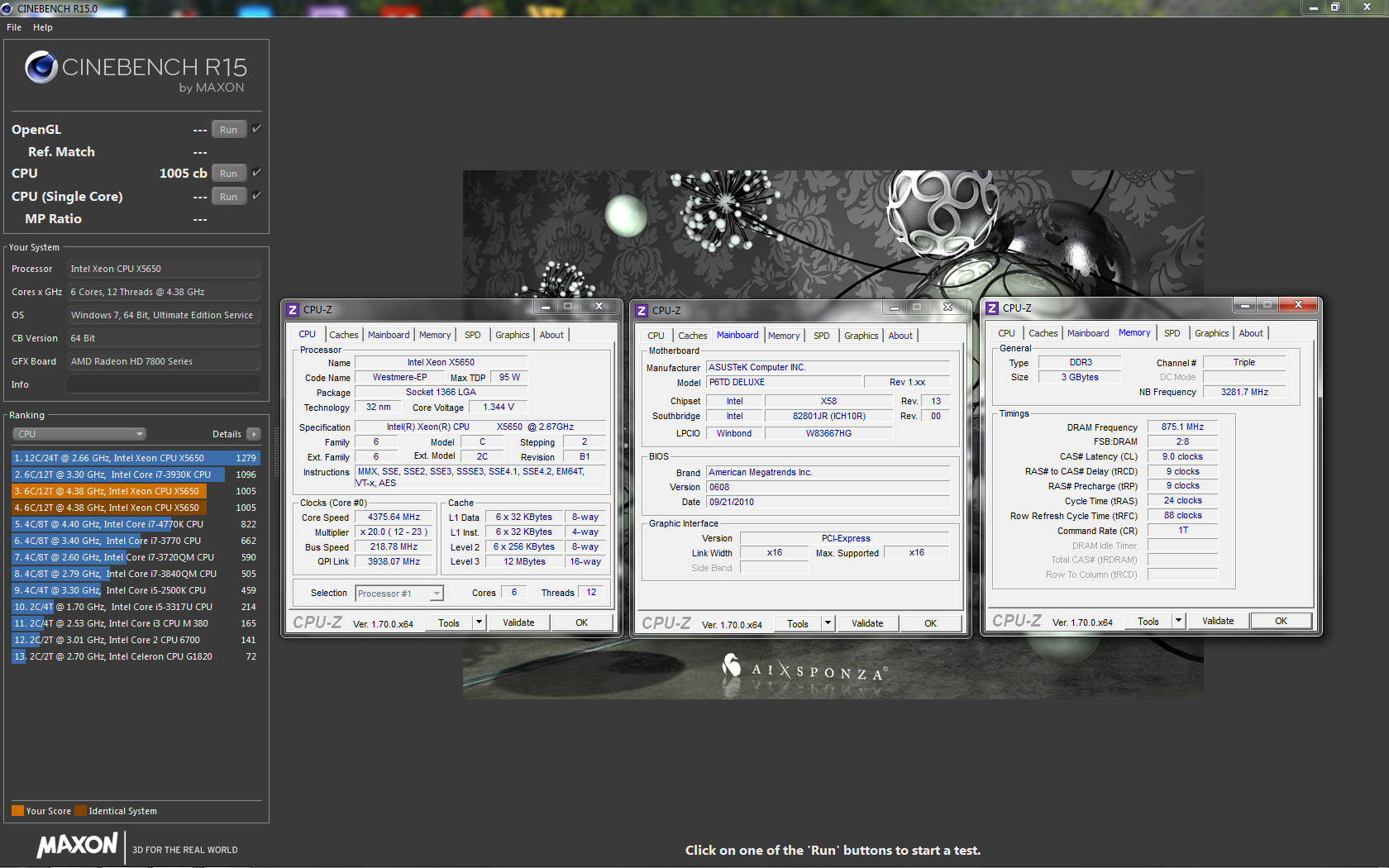
Task: Click CPU-Z icon in first window title
Action: pyautogui.click(x=293, y=310)
